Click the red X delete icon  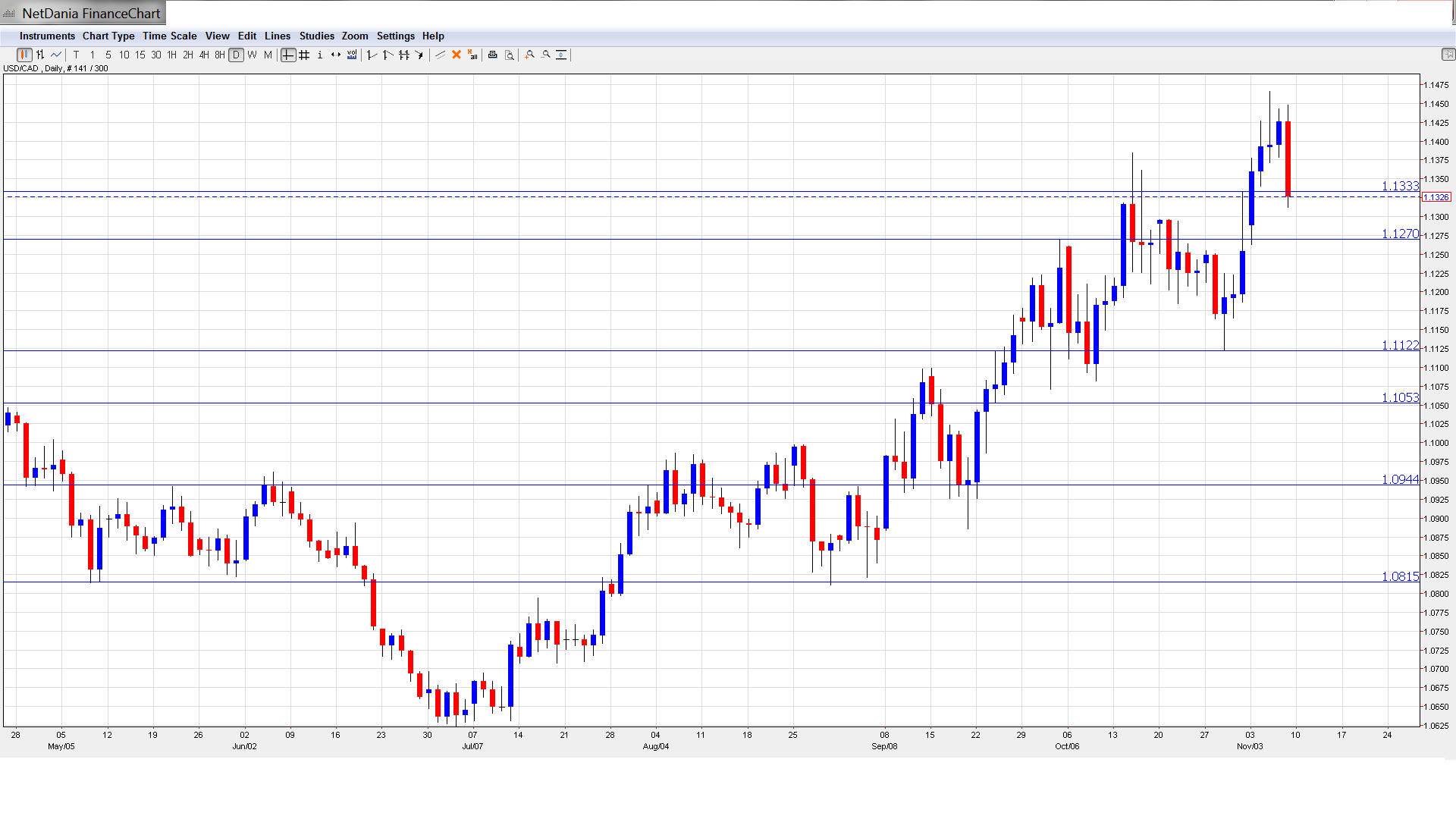coord(457,55)
